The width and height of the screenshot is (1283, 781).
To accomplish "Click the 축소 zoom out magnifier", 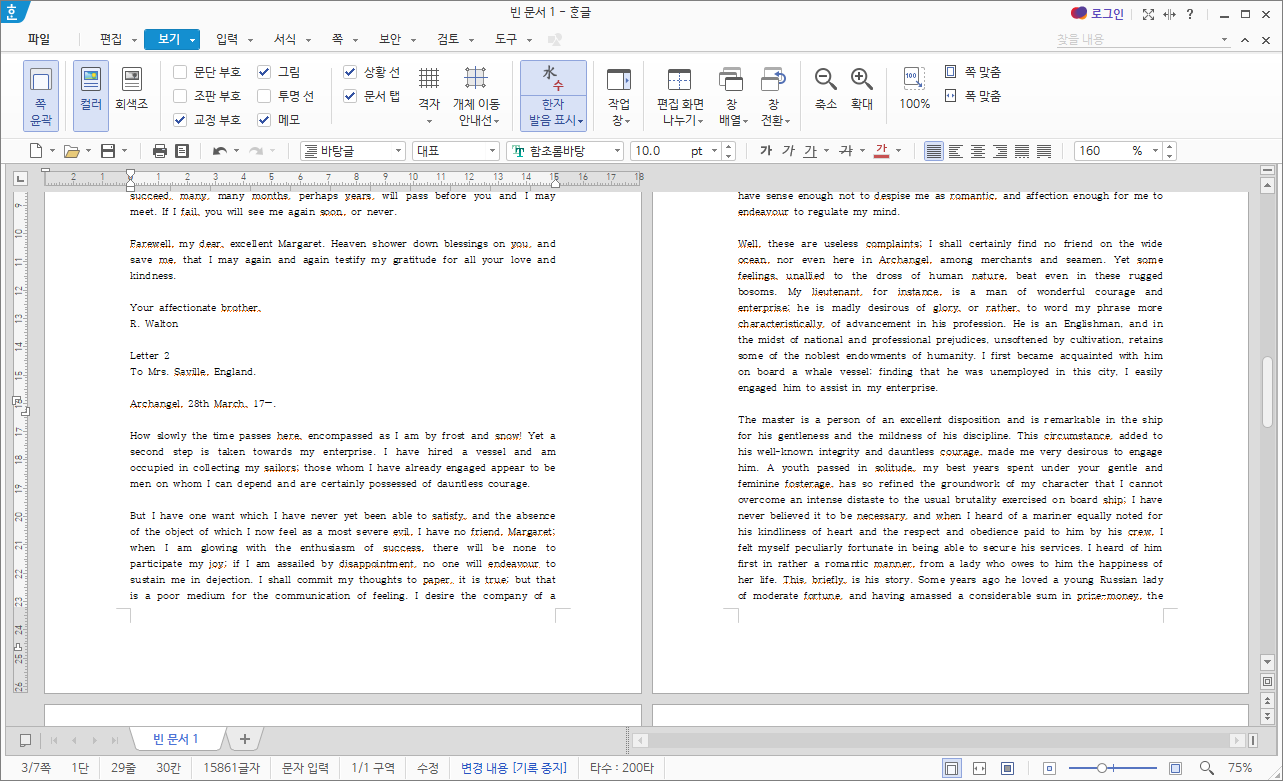I will (x=826, y=88).
